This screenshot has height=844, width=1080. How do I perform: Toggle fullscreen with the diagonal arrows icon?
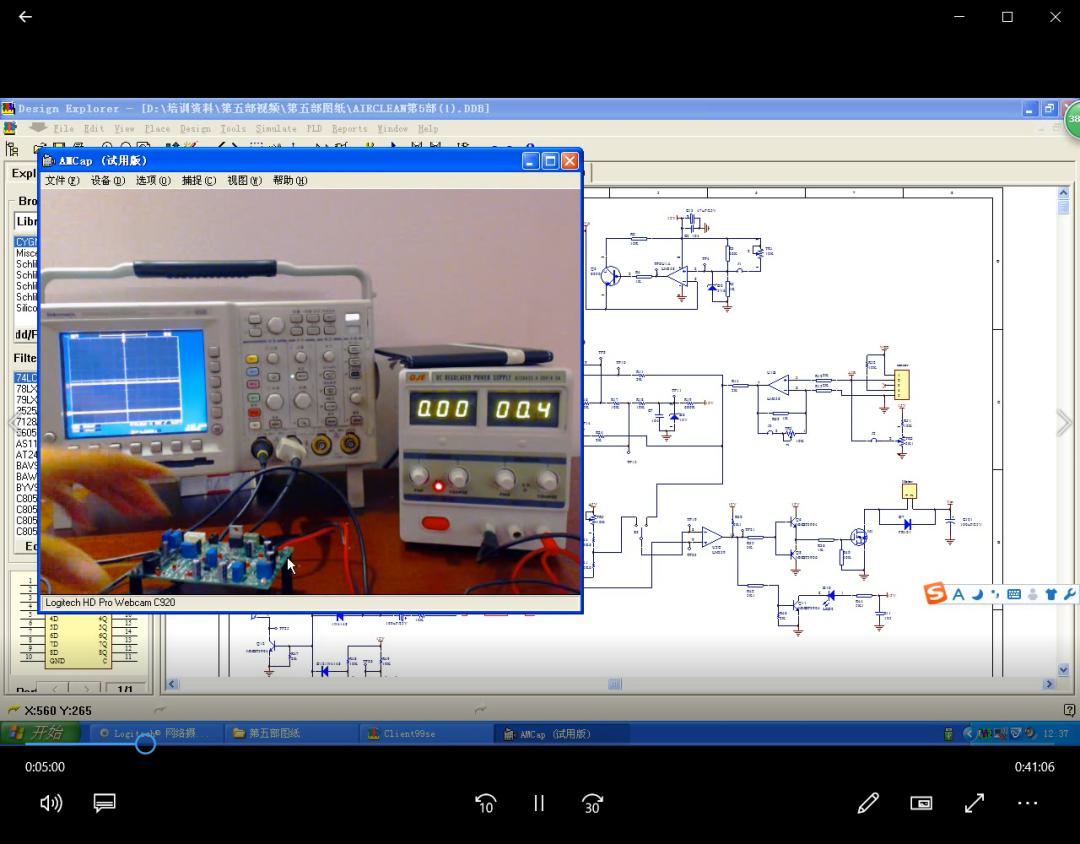coord(974,803)
